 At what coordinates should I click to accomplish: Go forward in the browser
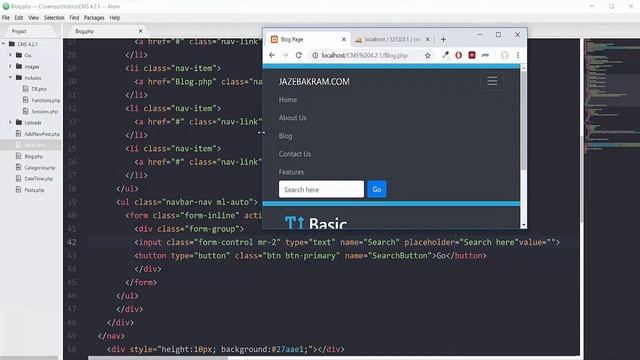[x=285, y=55]
